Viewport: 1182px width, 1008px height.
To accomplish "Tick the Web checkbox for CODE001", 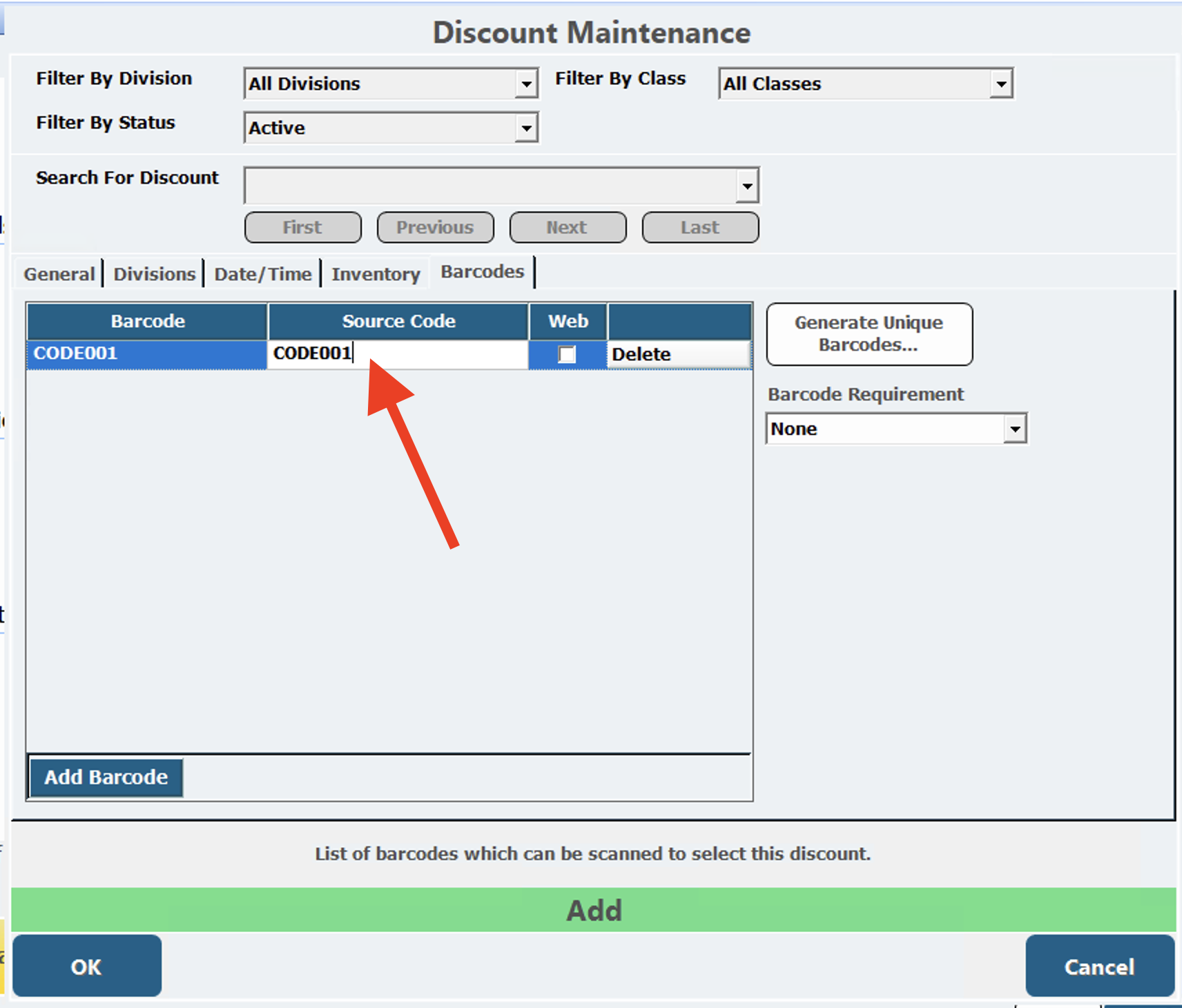I will [x=567, y=354].
